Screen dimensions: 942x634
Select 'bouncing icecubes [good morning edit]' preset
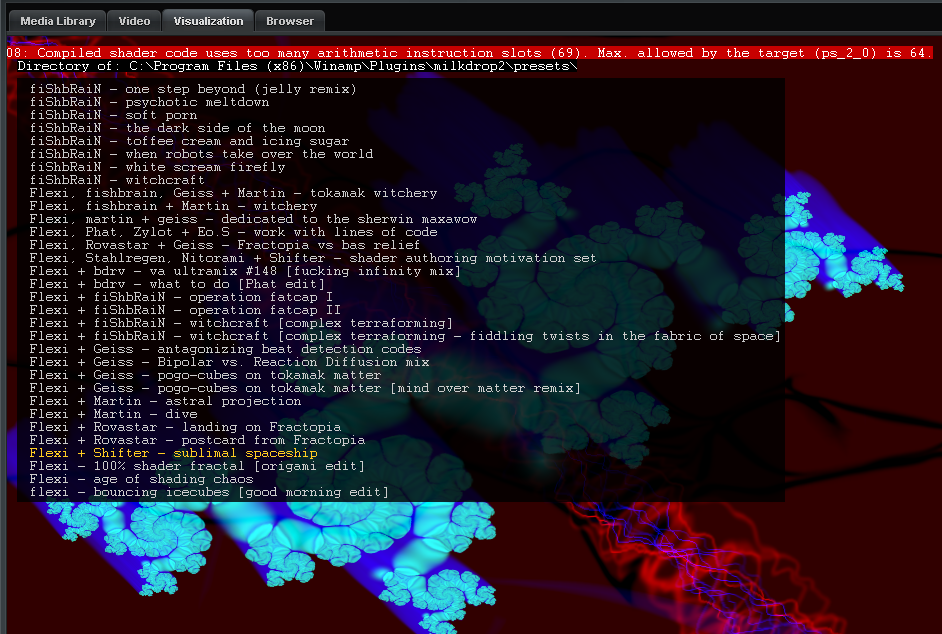(209, 493)
